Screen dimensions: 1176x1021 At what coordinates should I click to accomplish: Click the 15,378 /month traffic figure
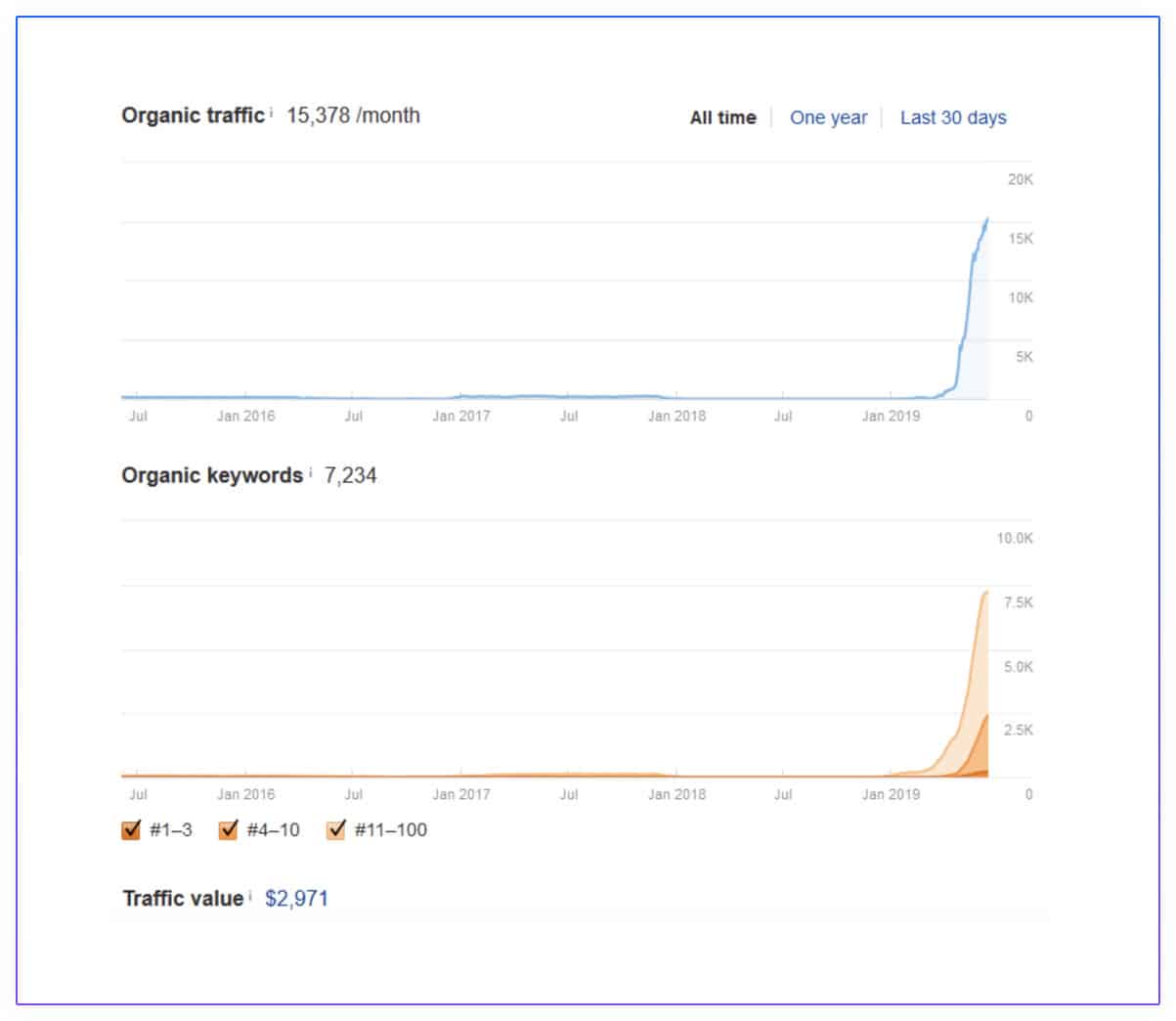click(x=354, y=115)
